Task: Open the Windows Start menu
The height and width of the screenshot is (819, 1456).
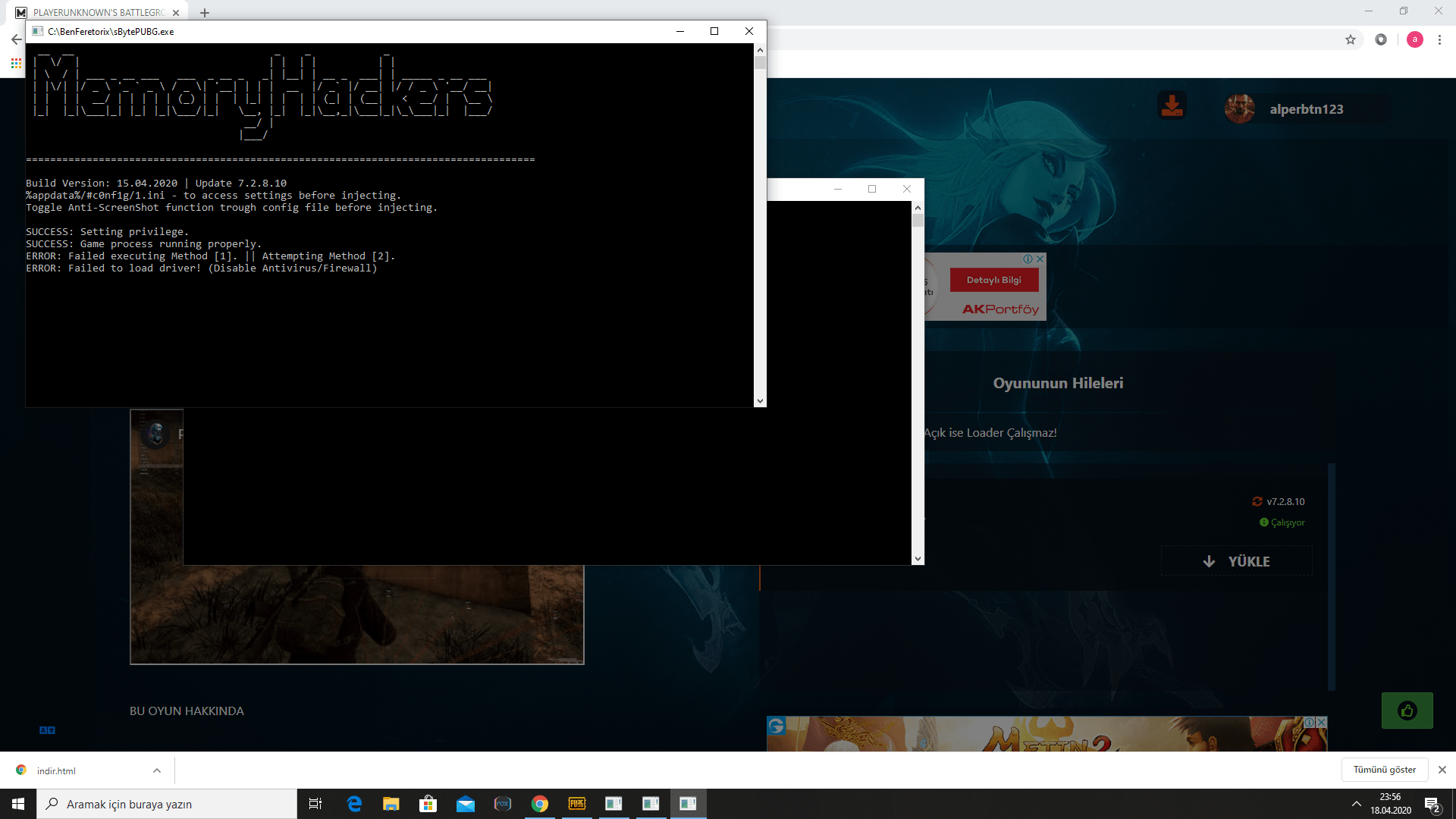Action: click(x=18, y=804)
